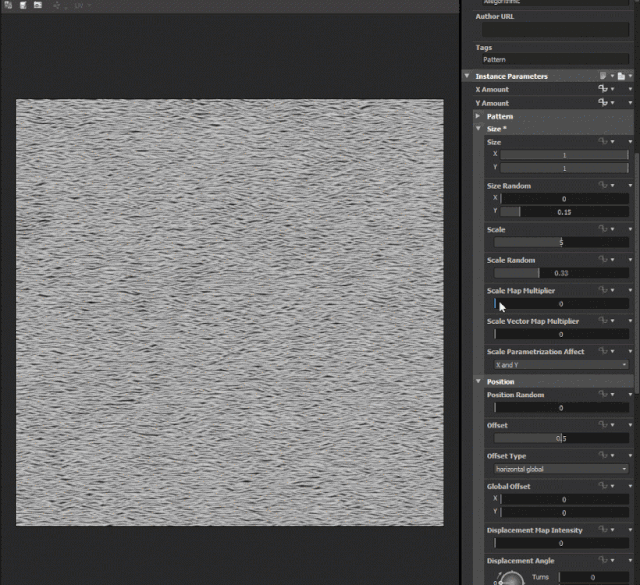Screen dimensions: 640x585
Task: Open the Scale Parametrization Affect 'X and Y' dropdown
Action: click(561, 365)
